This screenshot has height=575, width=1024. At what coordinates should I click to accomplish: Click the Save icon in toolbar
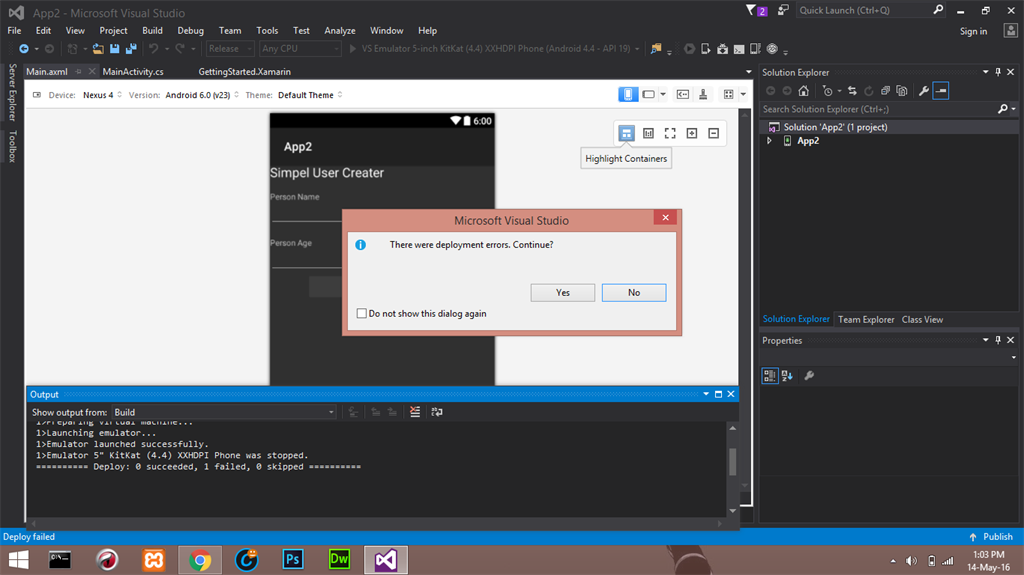[114, 48]
